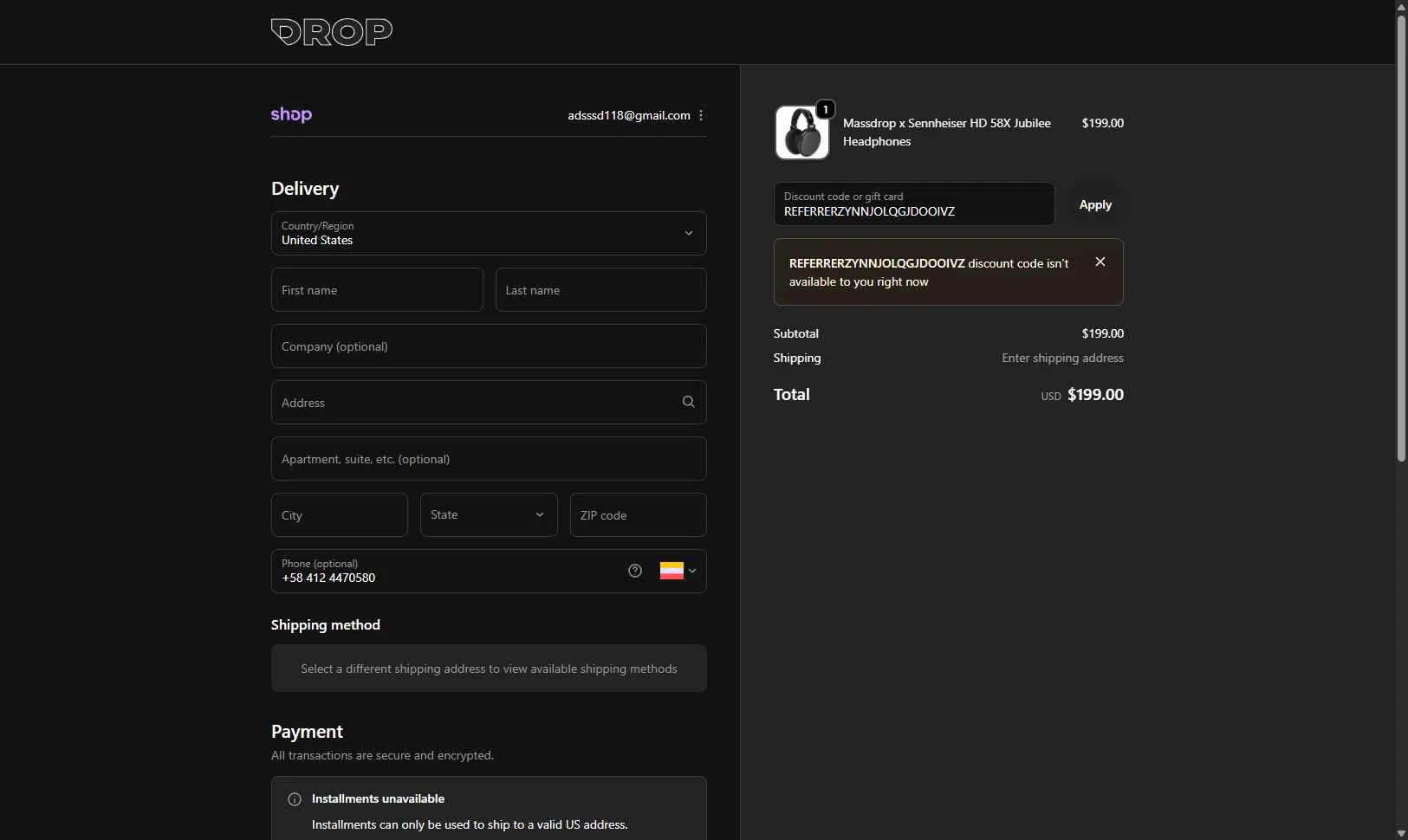Click the installments info circle icon

click(x=295, y=799)
